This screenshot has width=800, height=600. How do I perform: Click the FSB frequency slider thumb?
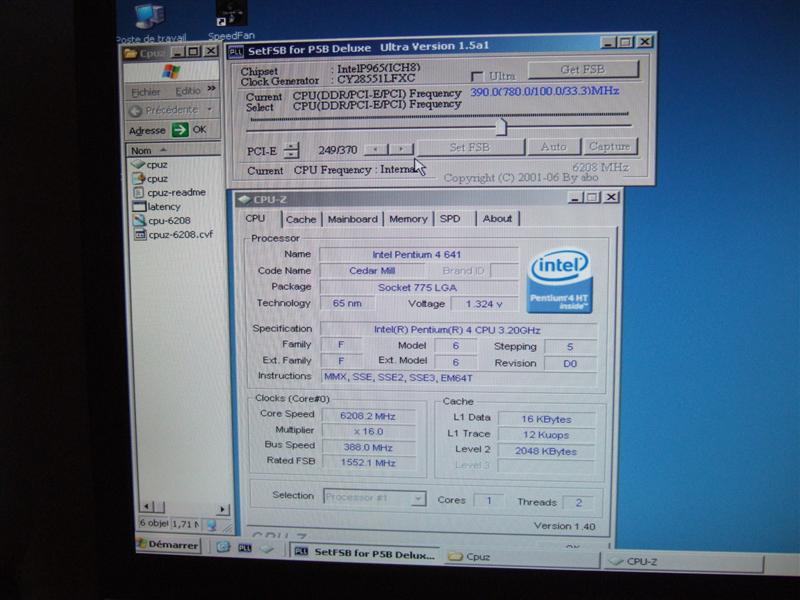coord(501,127)
